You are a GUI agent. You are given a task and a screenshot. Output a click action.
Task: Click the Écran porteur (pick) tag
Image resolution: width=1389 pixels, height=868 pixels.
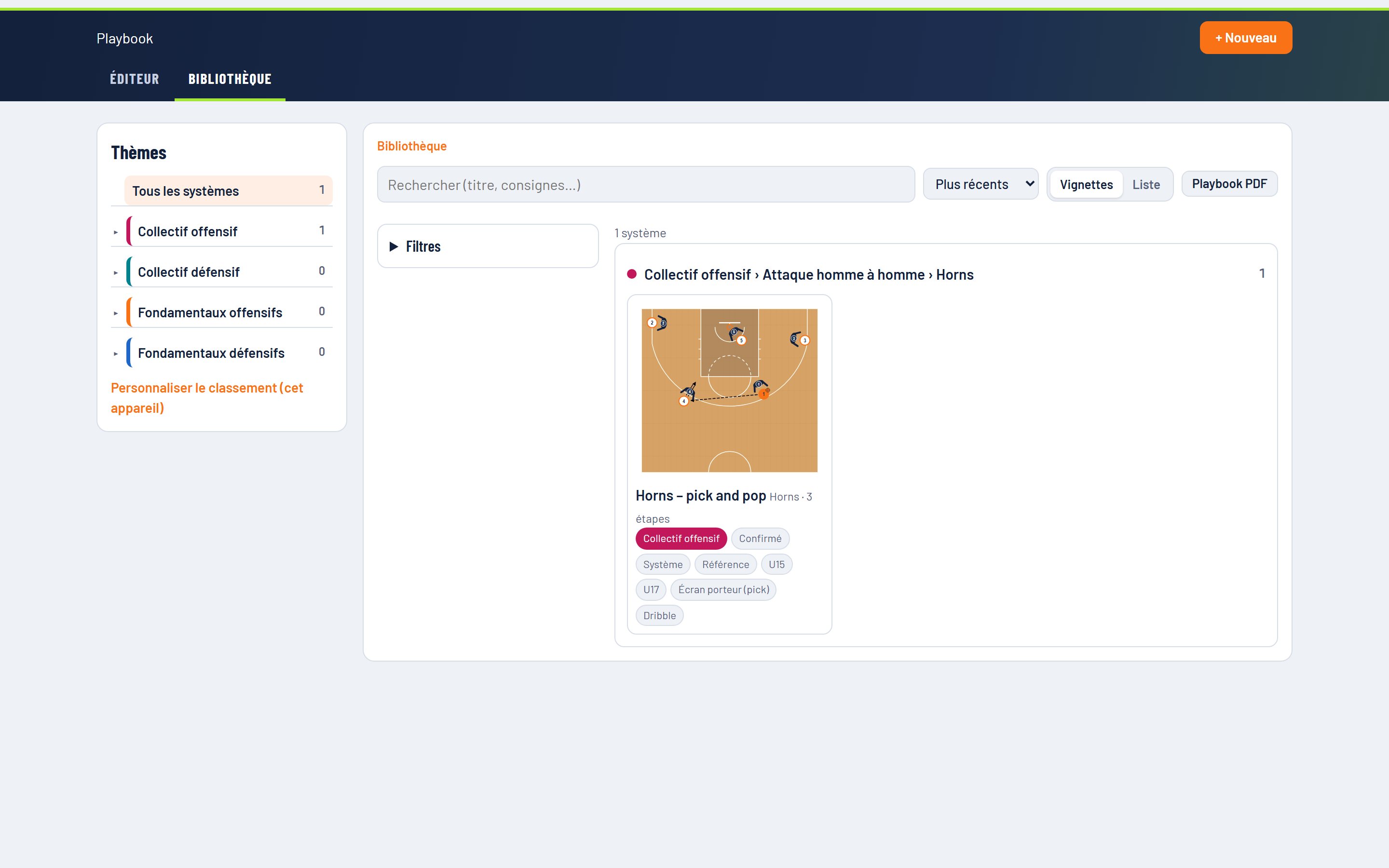(x=723, y=590)
